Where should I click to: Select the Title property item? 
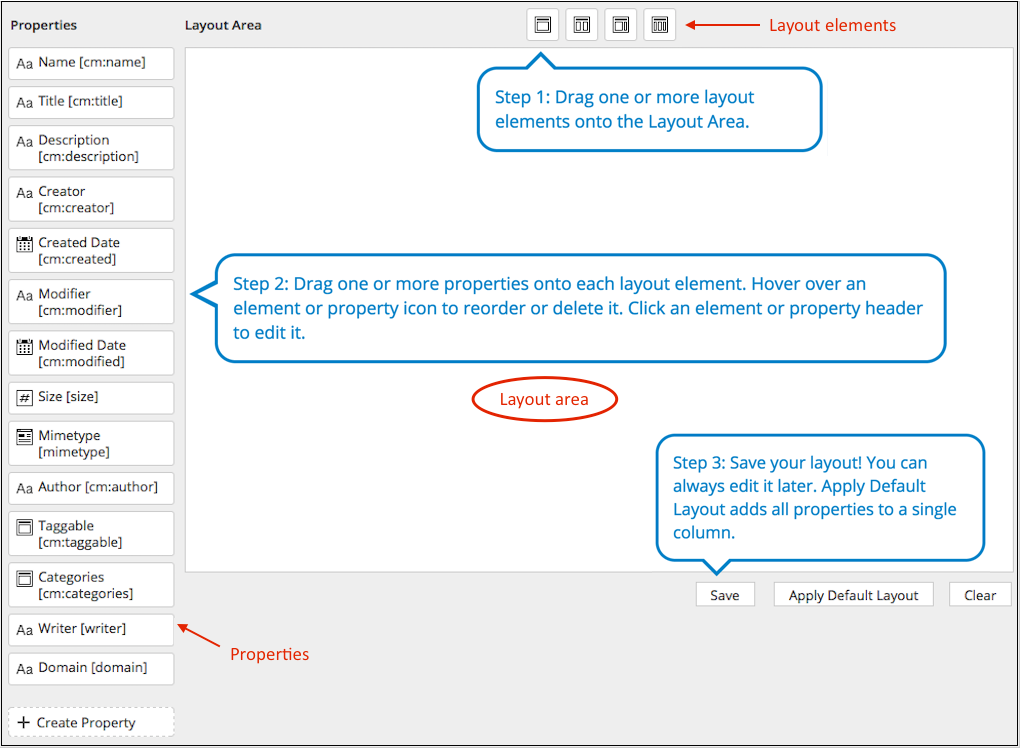tap(90, 102)
